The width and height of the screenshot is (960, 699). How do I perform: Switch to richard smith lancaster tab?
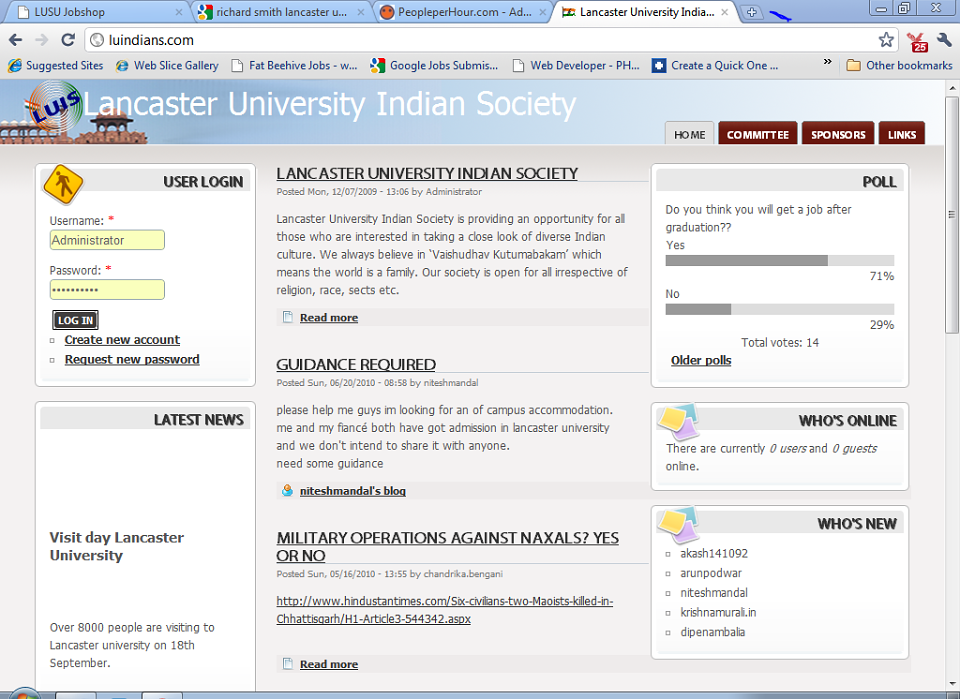pyautogui.click(x=280, y=12)
